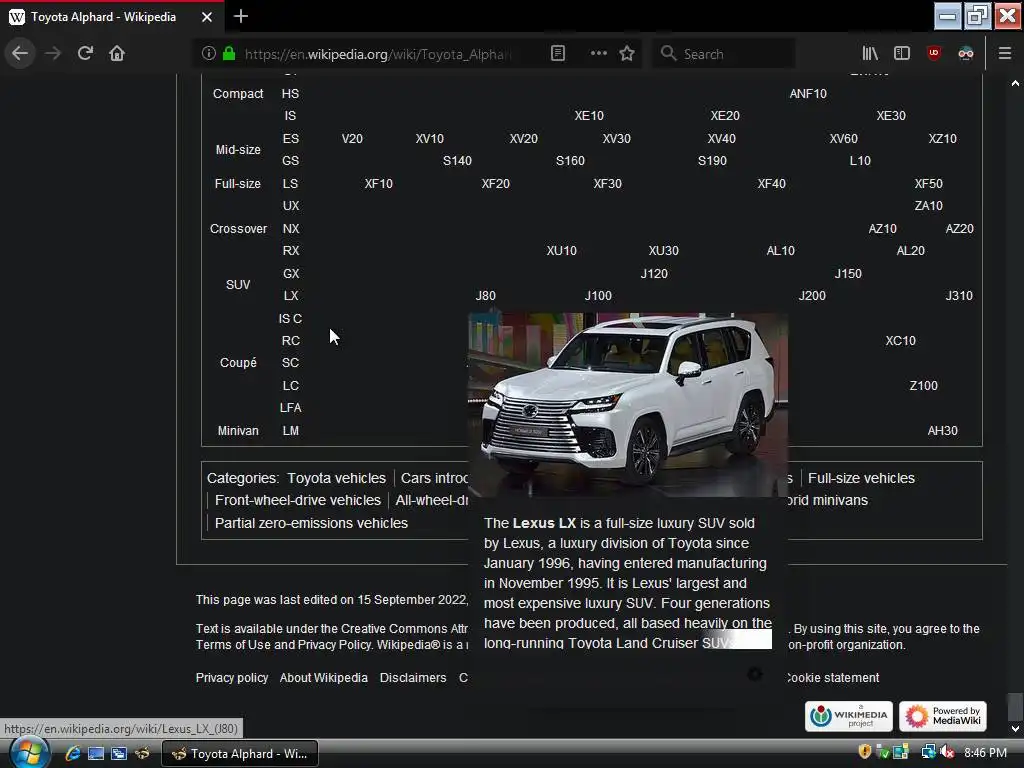
Task: Open the J100 link in LX row
Action: click(598, 296)
